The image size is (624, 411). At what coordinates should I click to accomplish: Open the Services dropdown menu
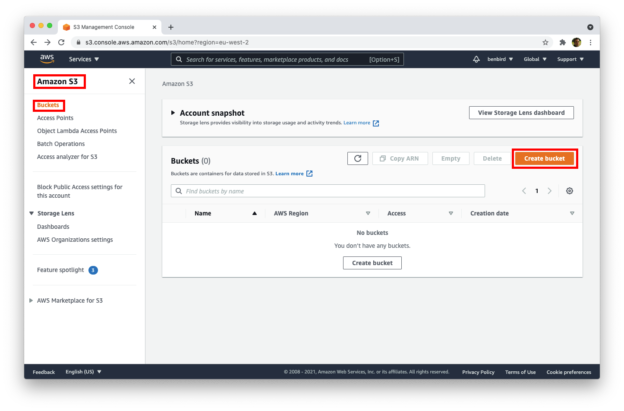tap(84, 59)
